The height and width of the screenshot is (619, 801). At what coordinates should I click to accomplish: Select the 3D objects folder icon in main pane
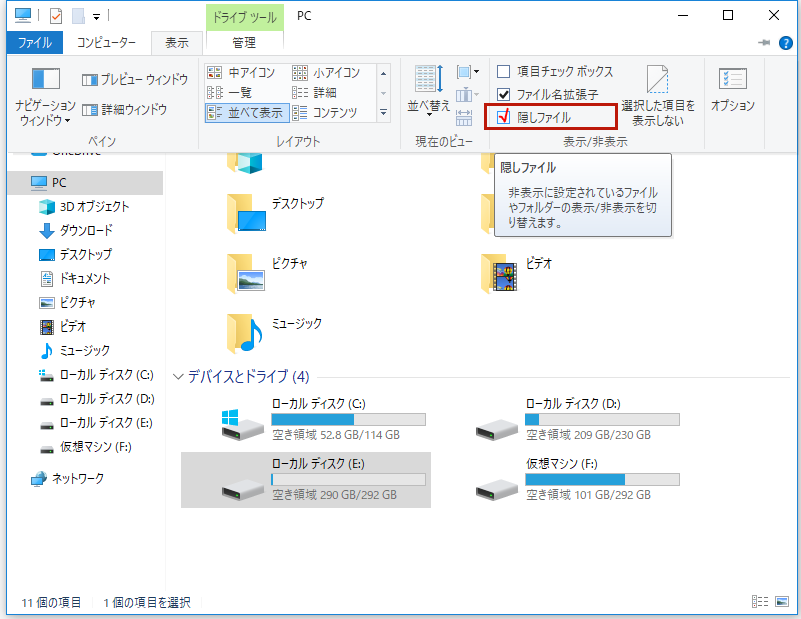click(x=245, y=163)
